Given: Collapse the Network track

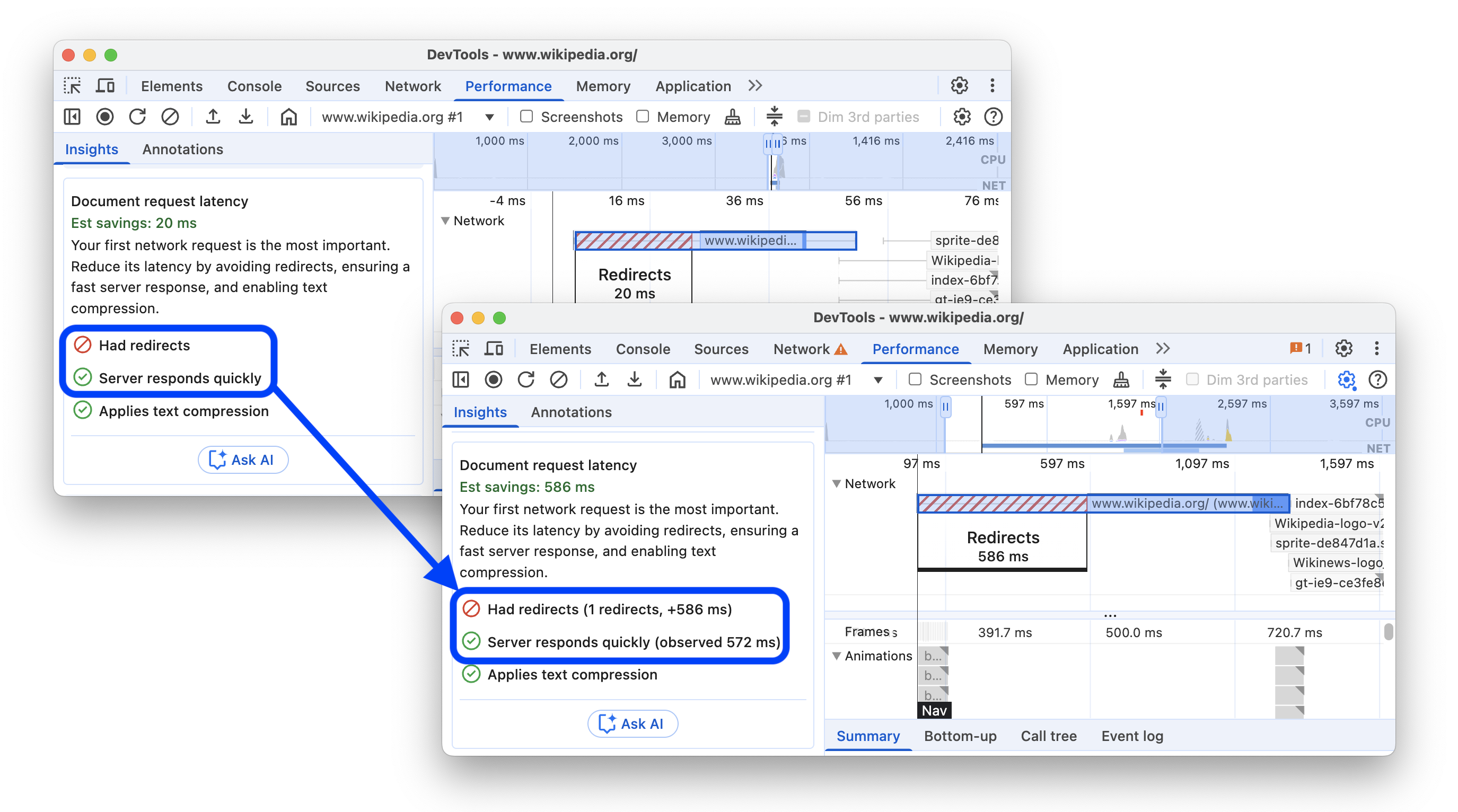Looking at the screenshot, I should (837, 483).
